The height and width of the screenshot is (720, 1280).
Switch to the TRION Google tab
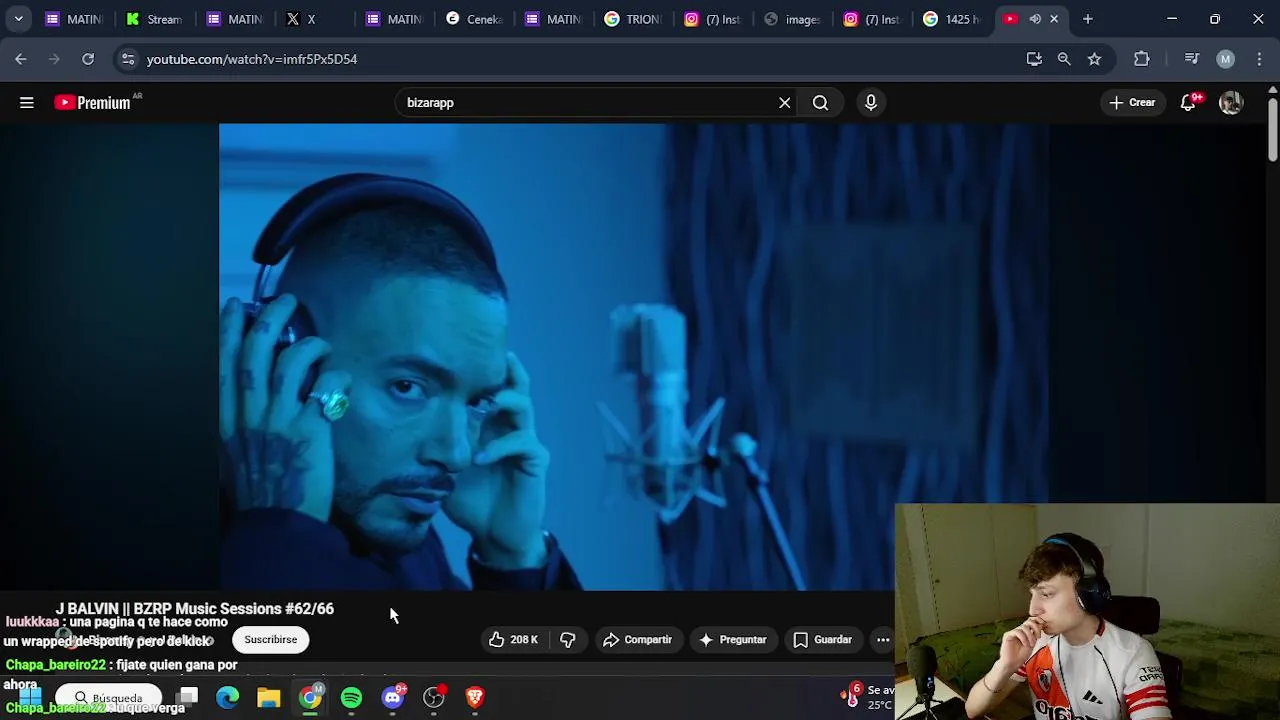[634, 19]
